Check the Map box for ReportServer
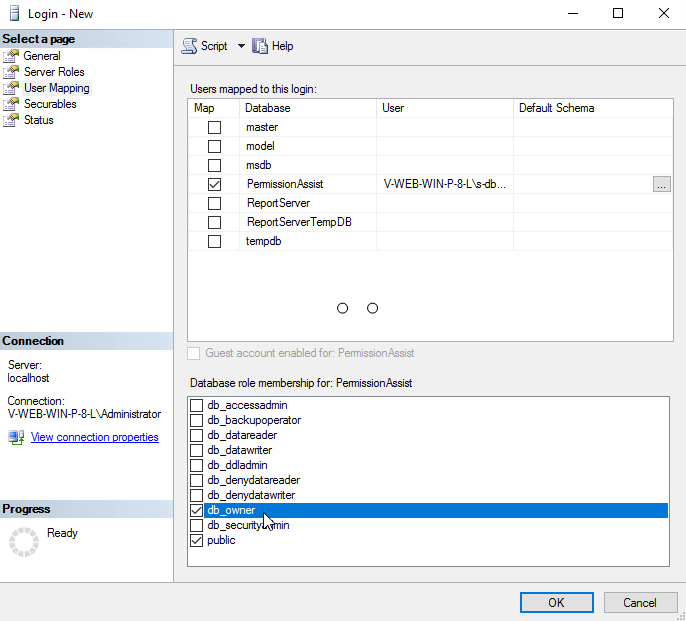Screen dimensions: 686x621 (214, 203)
